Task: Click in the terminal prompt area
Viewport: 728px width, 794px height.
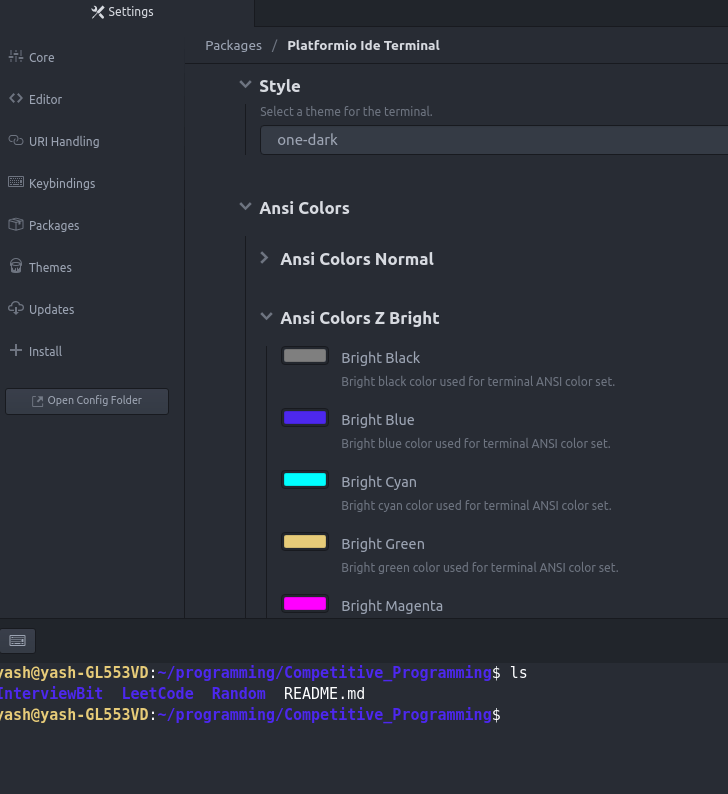Action: coord(560,716)
